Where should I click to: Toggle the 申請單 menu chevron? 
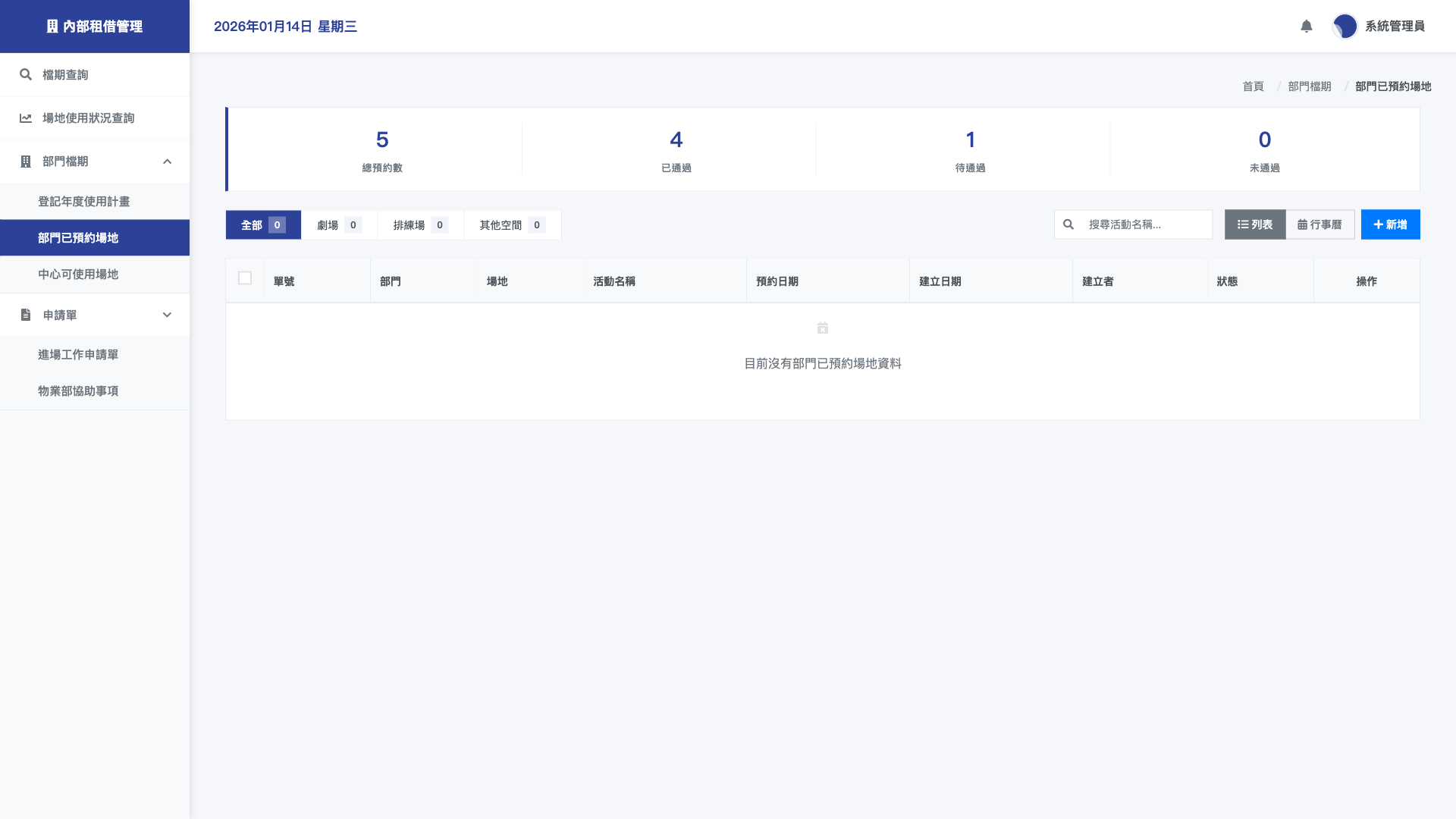pos(167,315)
